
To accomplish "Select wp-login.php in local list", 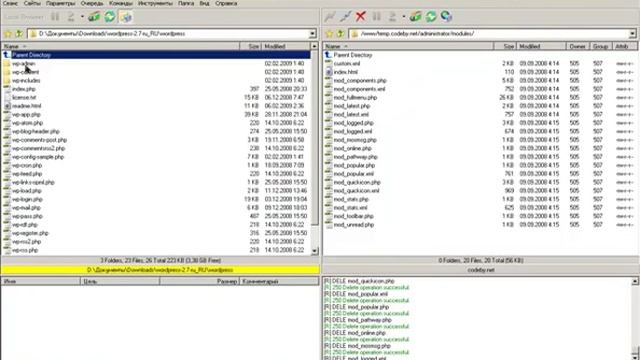I will 27,200.
